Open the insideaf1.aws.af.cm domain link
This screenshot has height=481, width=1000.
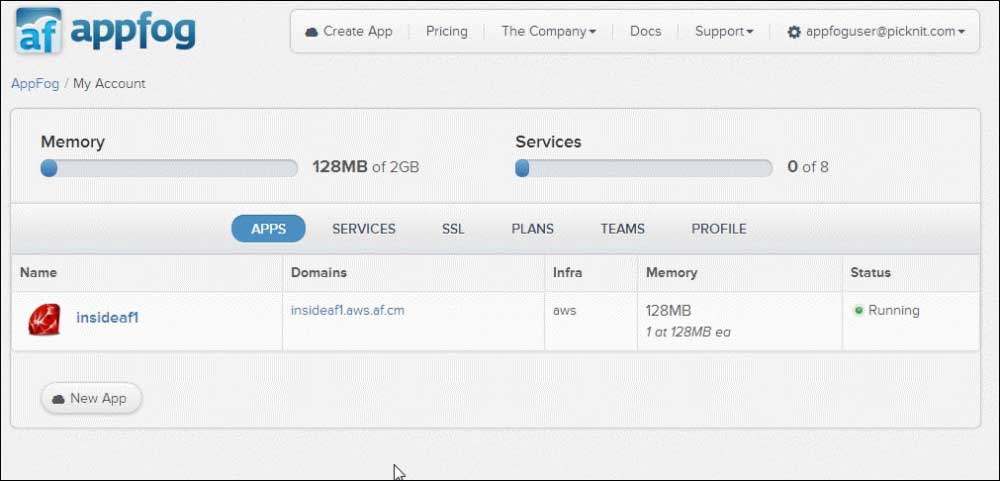click(348, 311)
